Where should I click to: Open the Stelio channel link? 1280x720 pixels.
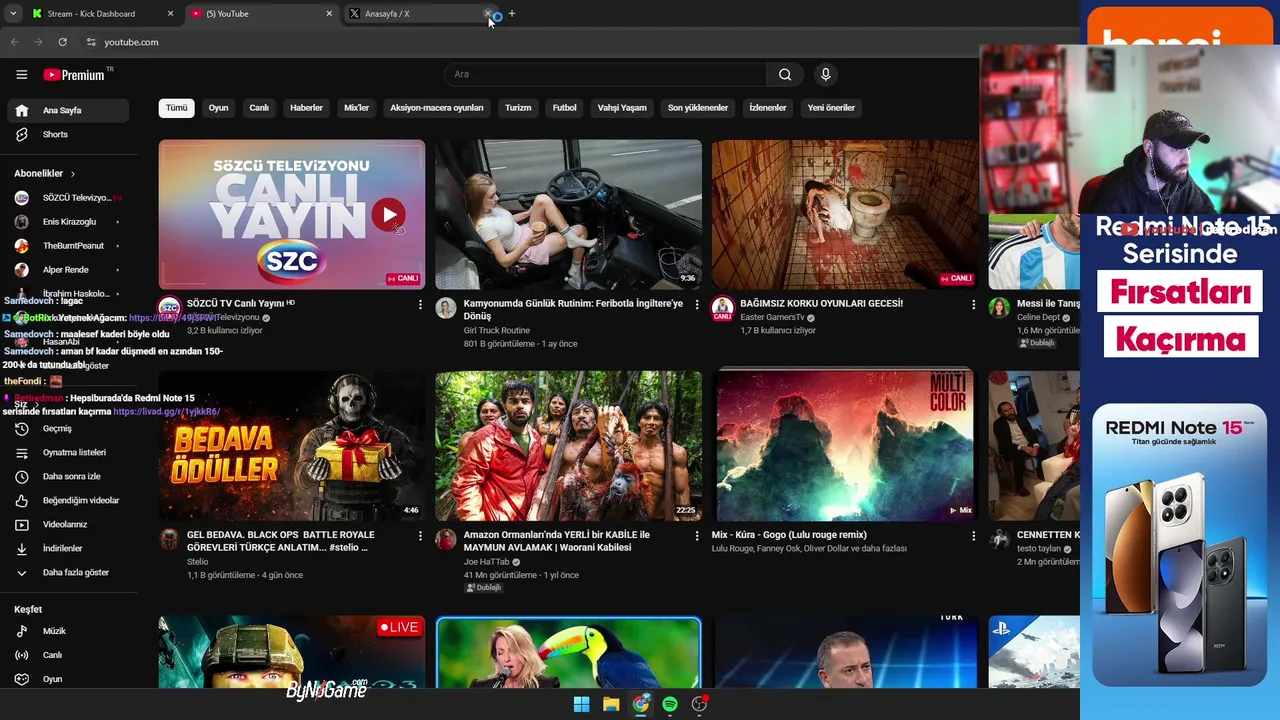pos(197,562)
